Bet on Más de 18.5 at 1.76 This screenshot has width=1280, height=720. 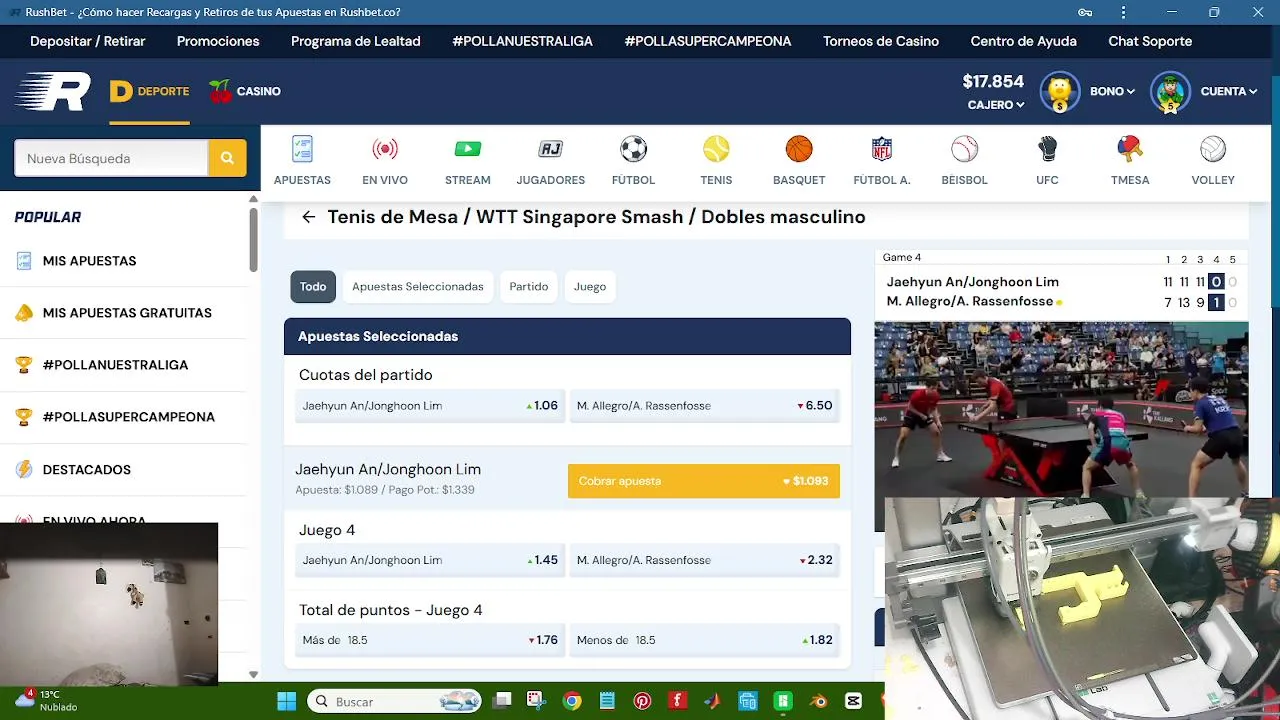(x=429, y=640)
